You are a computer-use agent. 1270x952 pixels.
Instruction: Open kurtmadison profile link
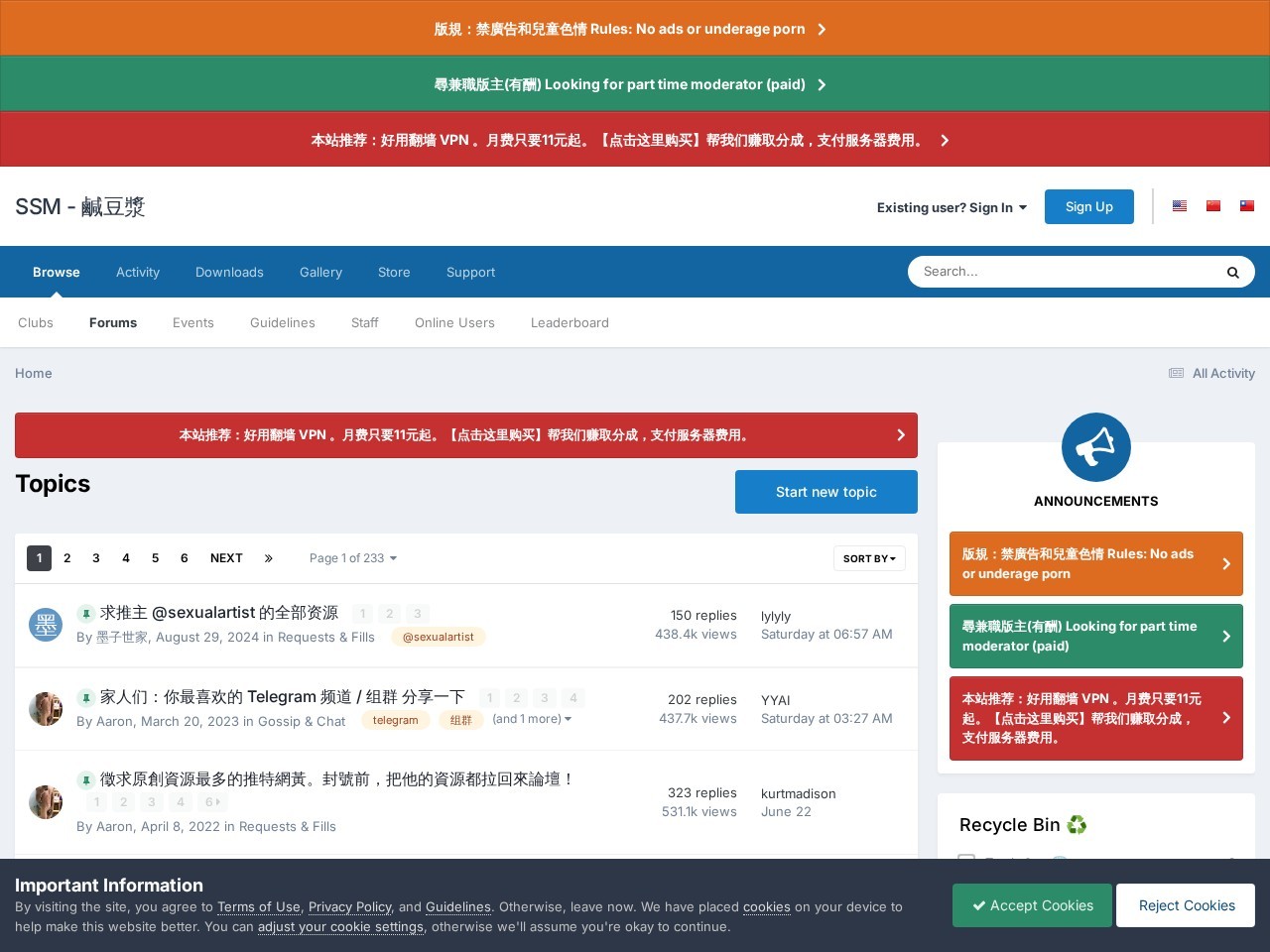799,793
